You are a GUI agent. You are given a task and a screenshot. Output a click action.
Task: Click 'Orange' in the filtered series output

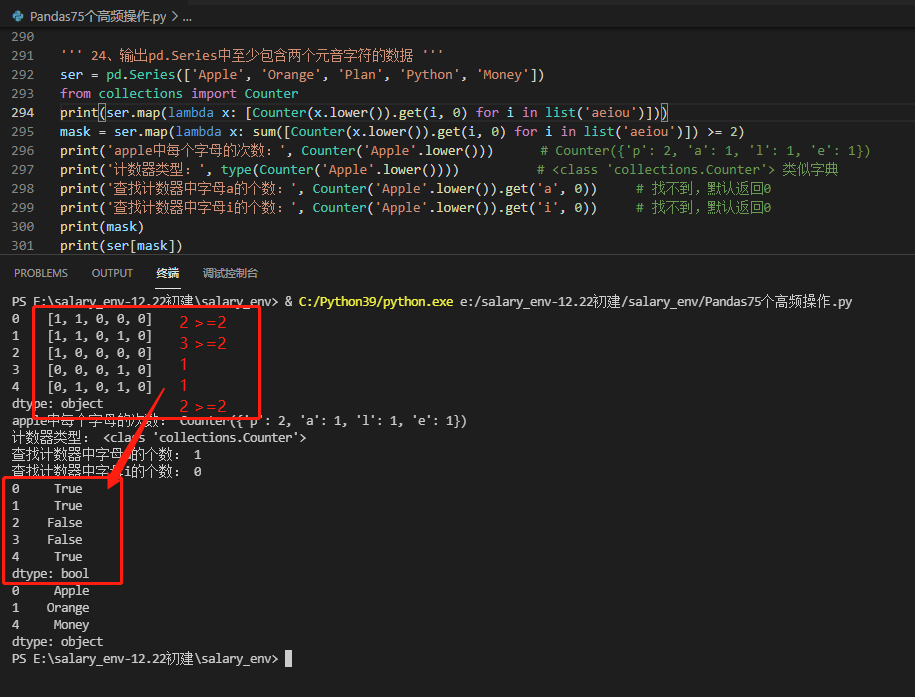click(x=68, y=608)
